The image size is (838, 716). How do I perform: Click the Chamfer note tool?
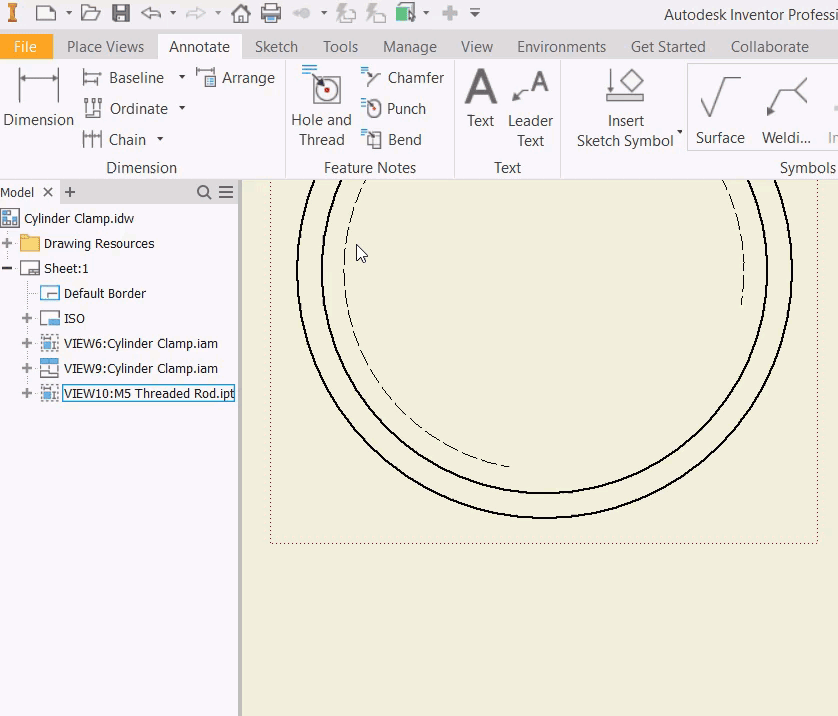403,78
